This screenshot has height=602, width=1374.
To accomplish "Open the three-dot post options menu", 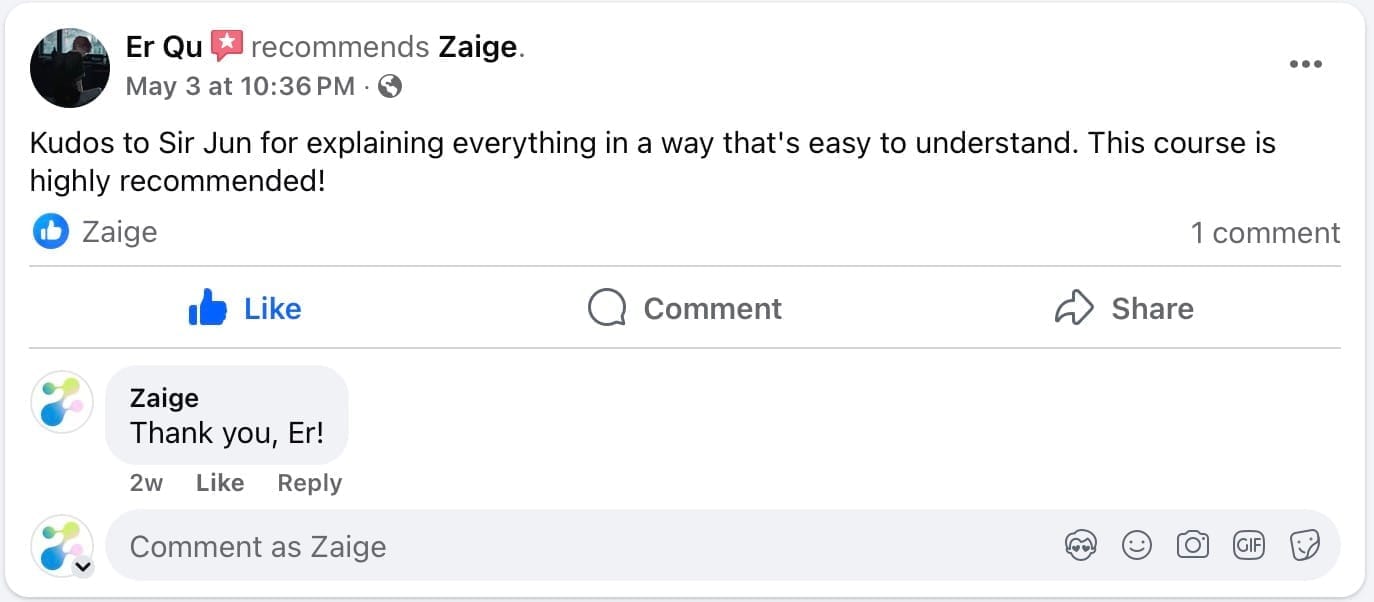I will [1305, 65].
